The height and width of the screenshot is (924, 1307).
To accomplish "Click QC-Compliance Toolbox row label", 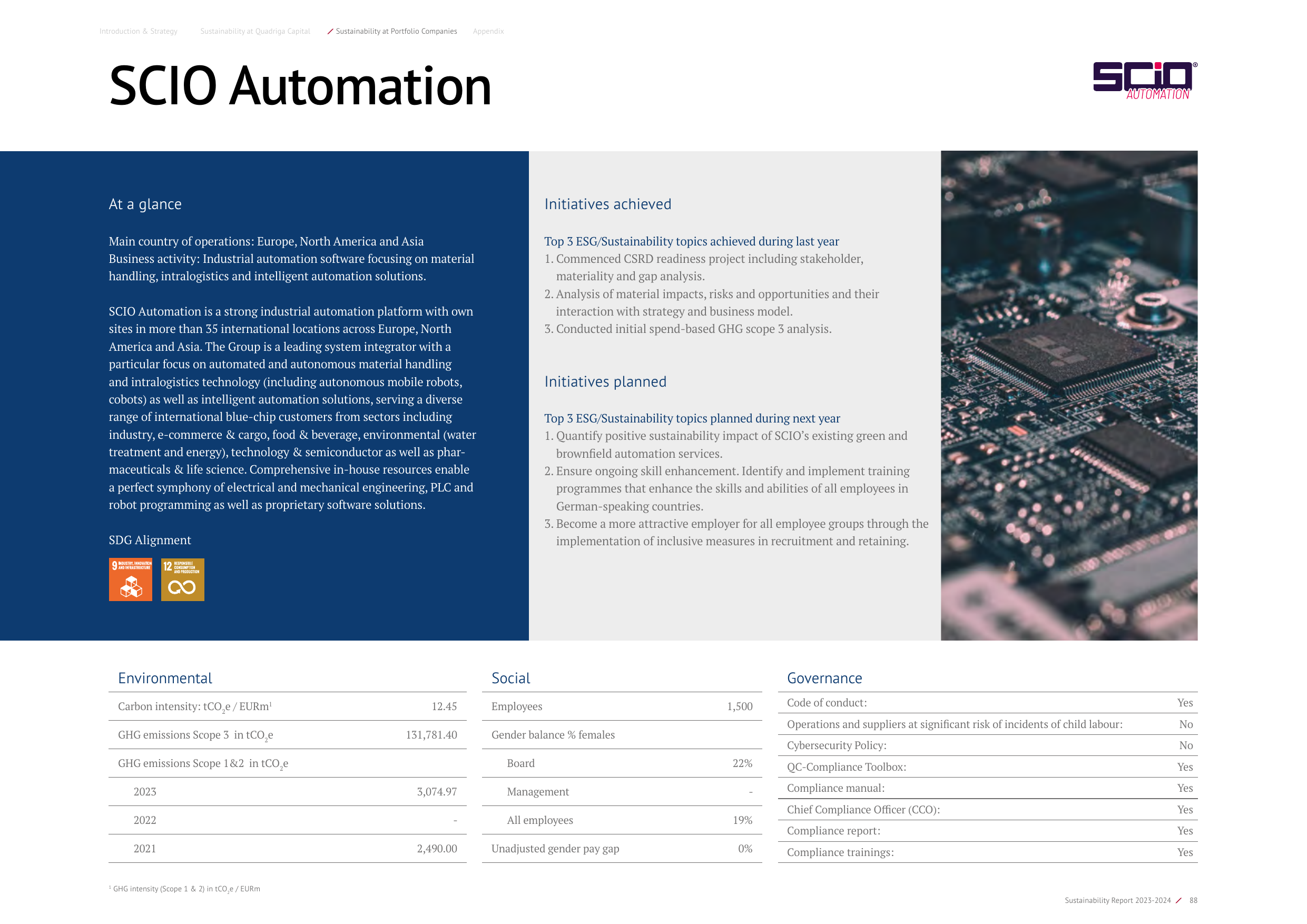I will click(847, 768).
